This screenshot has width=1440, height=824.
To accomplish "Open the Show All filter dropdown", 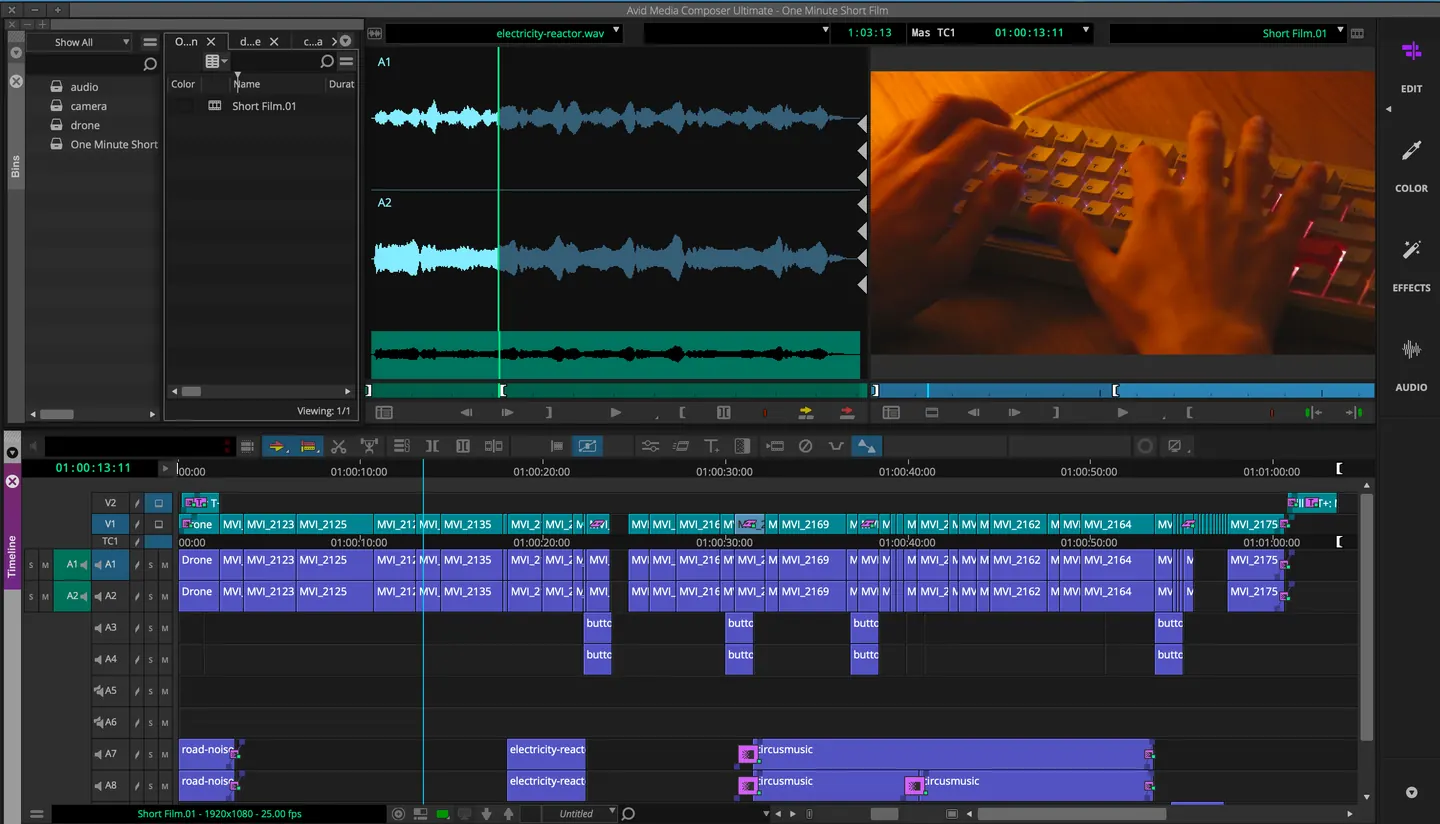I will [x=79, y=42].
